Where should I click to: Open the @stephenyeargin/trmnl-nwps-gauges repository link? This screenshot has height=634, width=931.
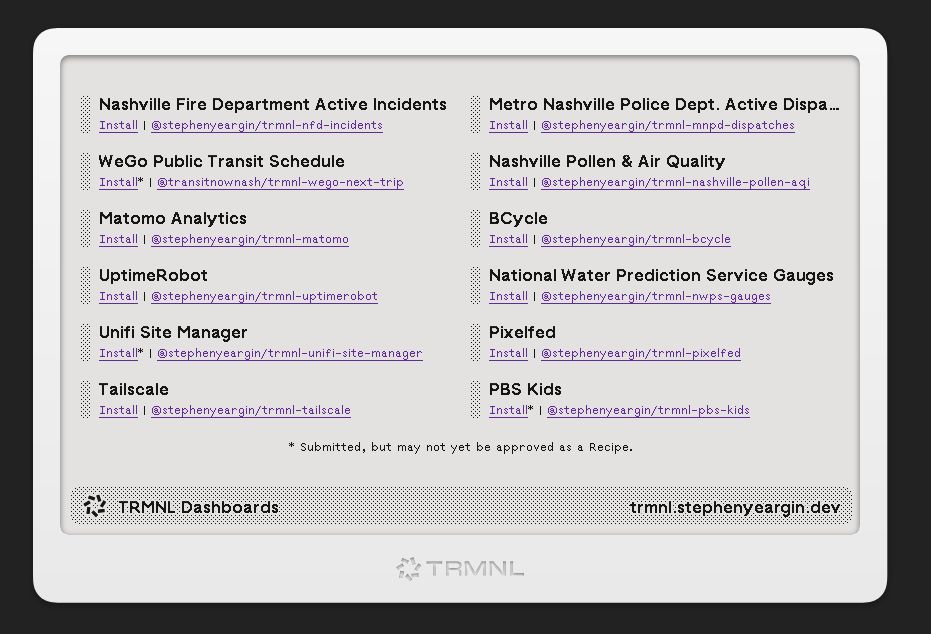tap(656, 296)
